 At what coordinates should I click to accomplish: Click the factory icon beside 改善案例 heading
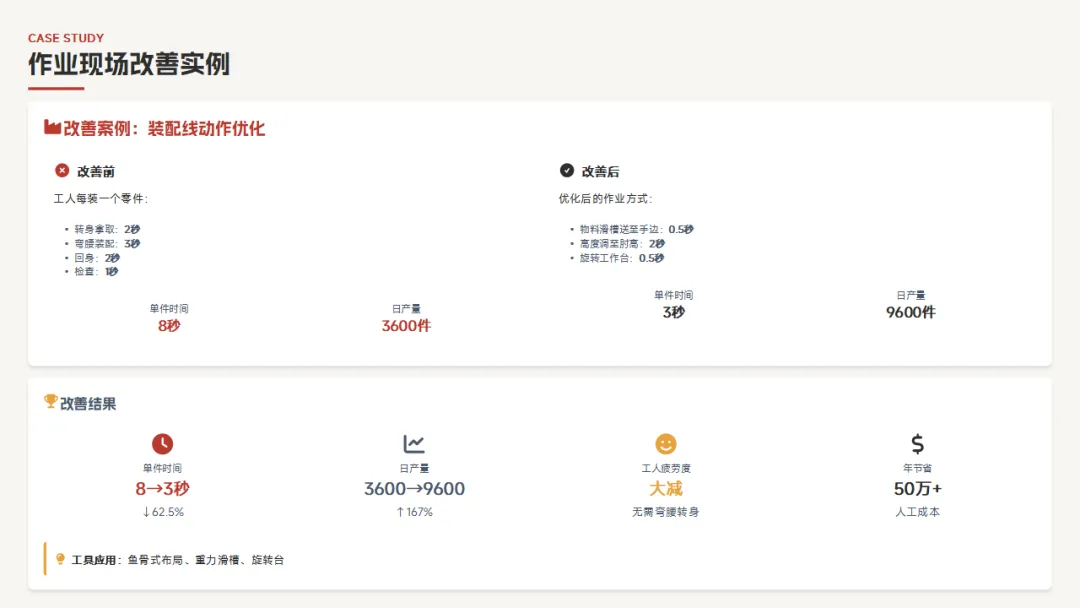point(52,128)
